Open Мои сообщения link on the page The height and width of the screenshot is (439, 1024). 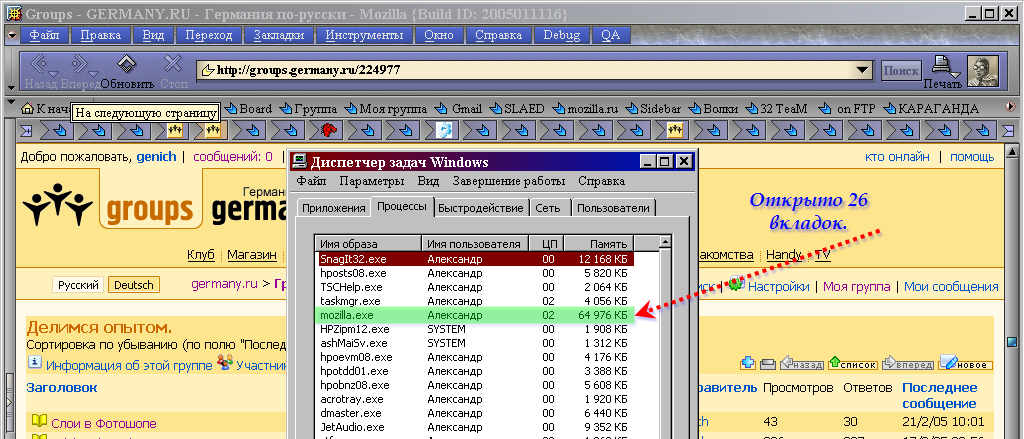tap(952, 286)
